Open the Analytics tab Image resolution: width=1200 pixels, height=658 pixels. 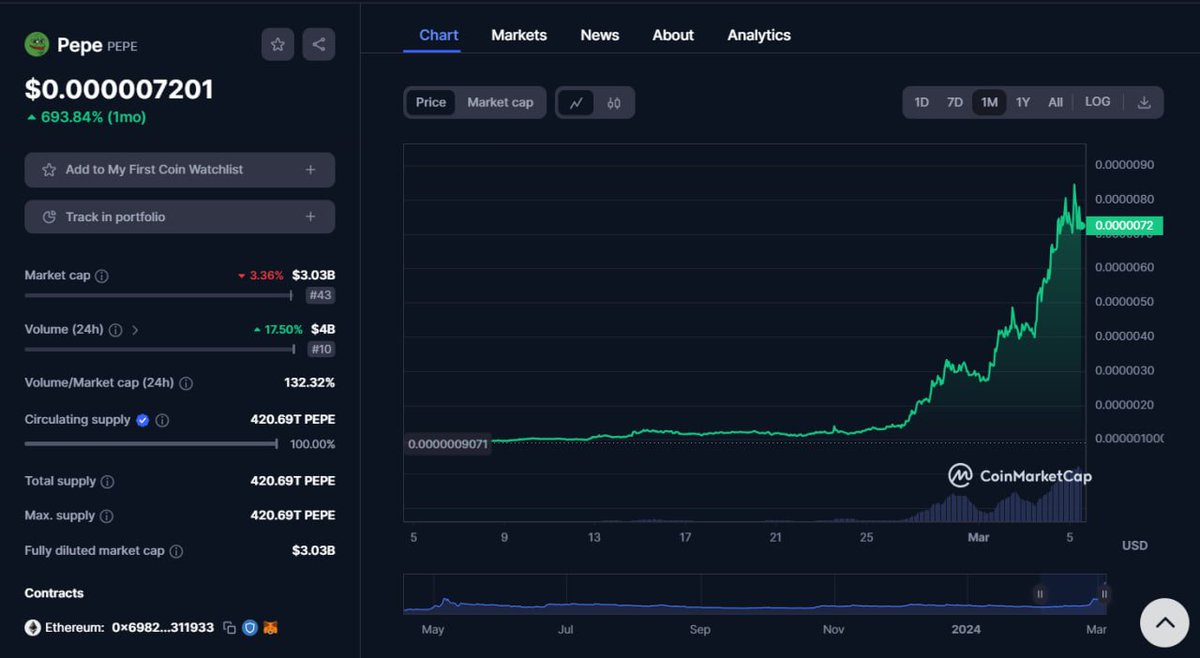[759, 35]
